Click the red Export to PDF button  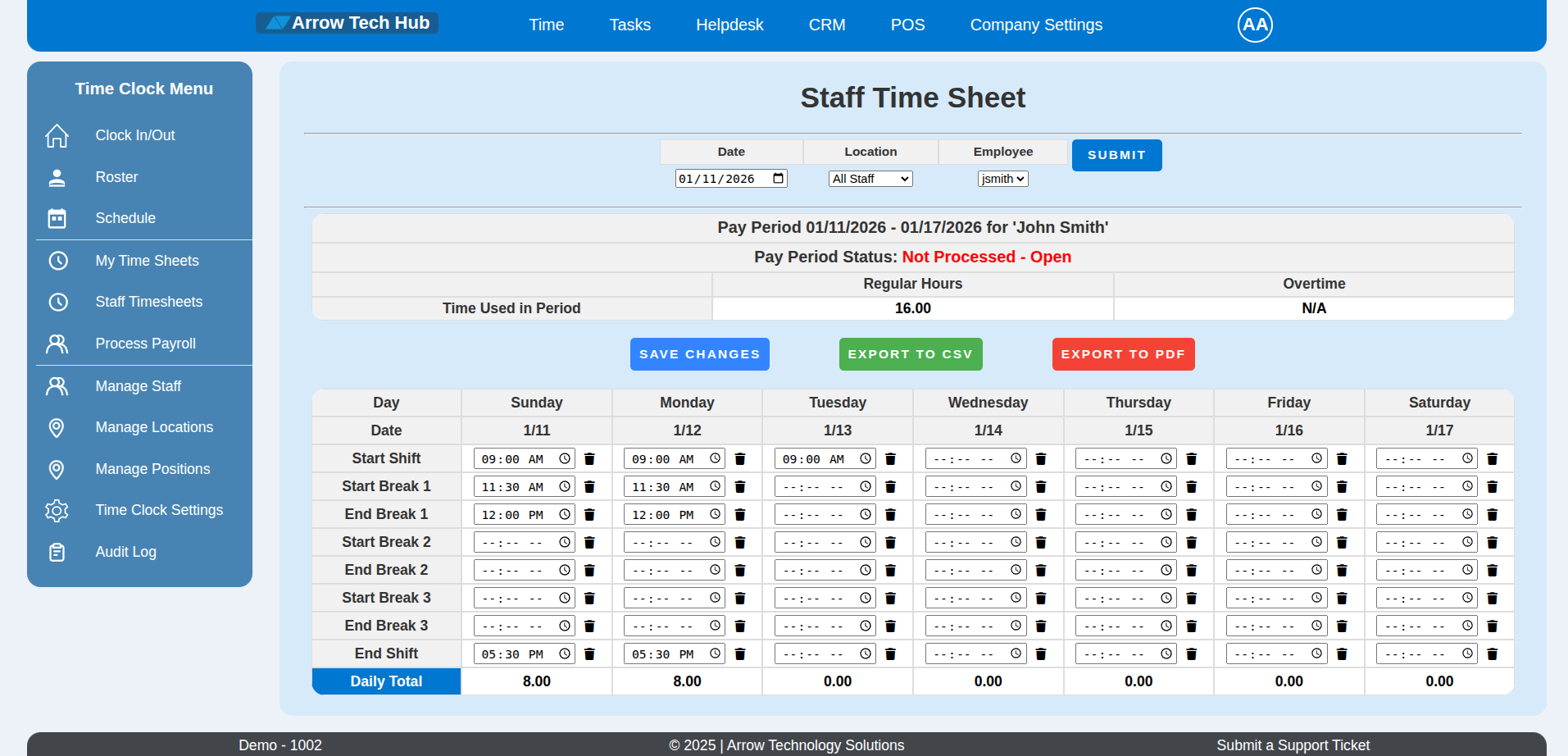(1122, 354)
